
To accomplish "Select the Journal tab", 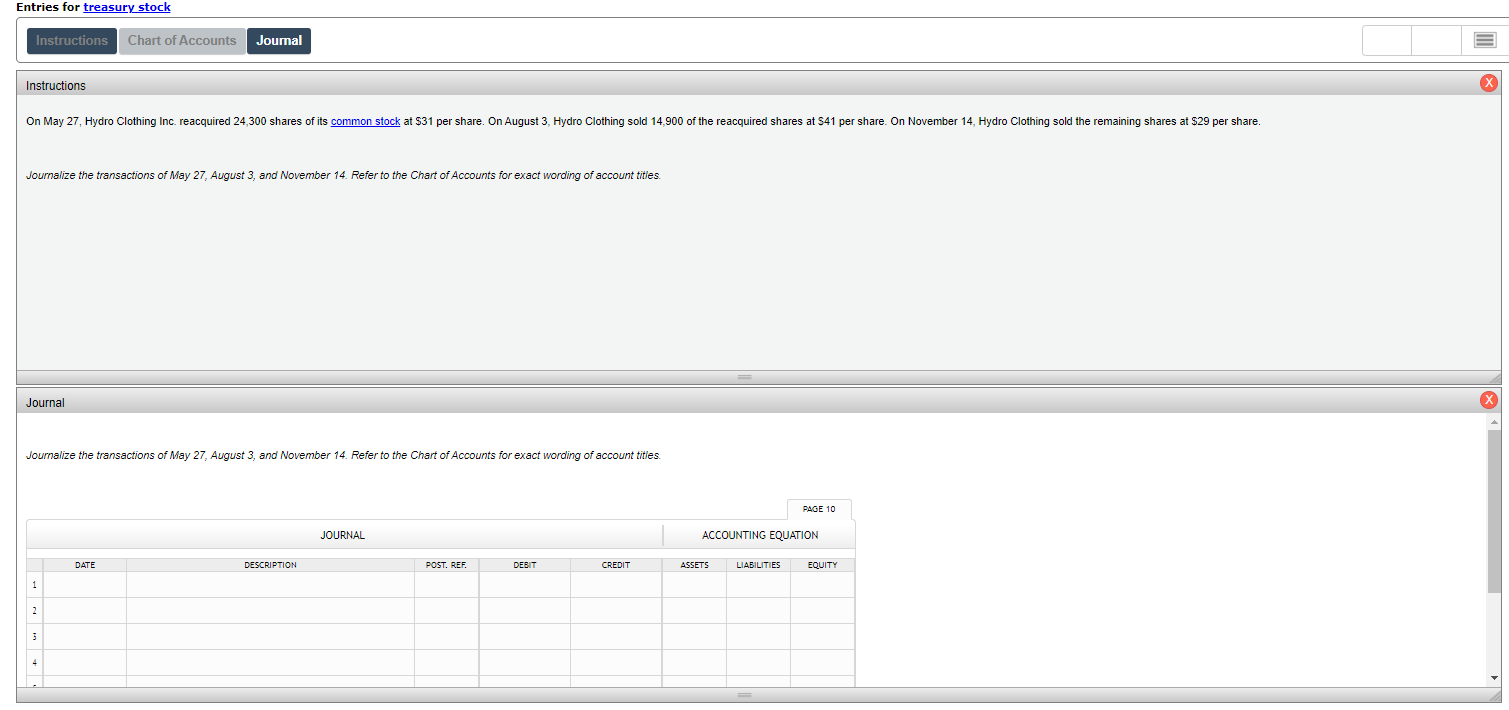I will point(278,40).
